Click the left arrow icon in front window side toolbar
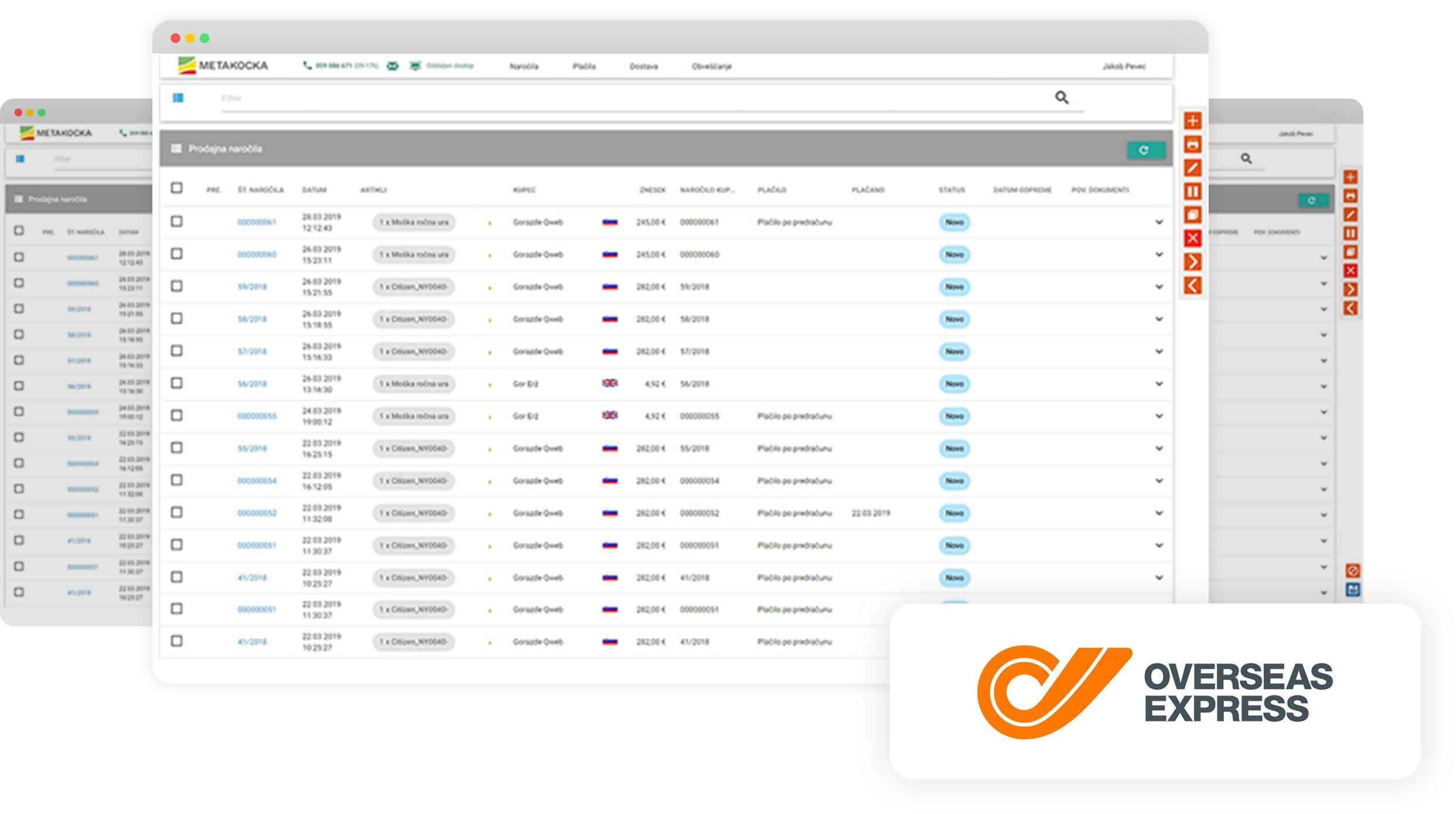This screenshot has height=814, width=1456. (1192, 286)
